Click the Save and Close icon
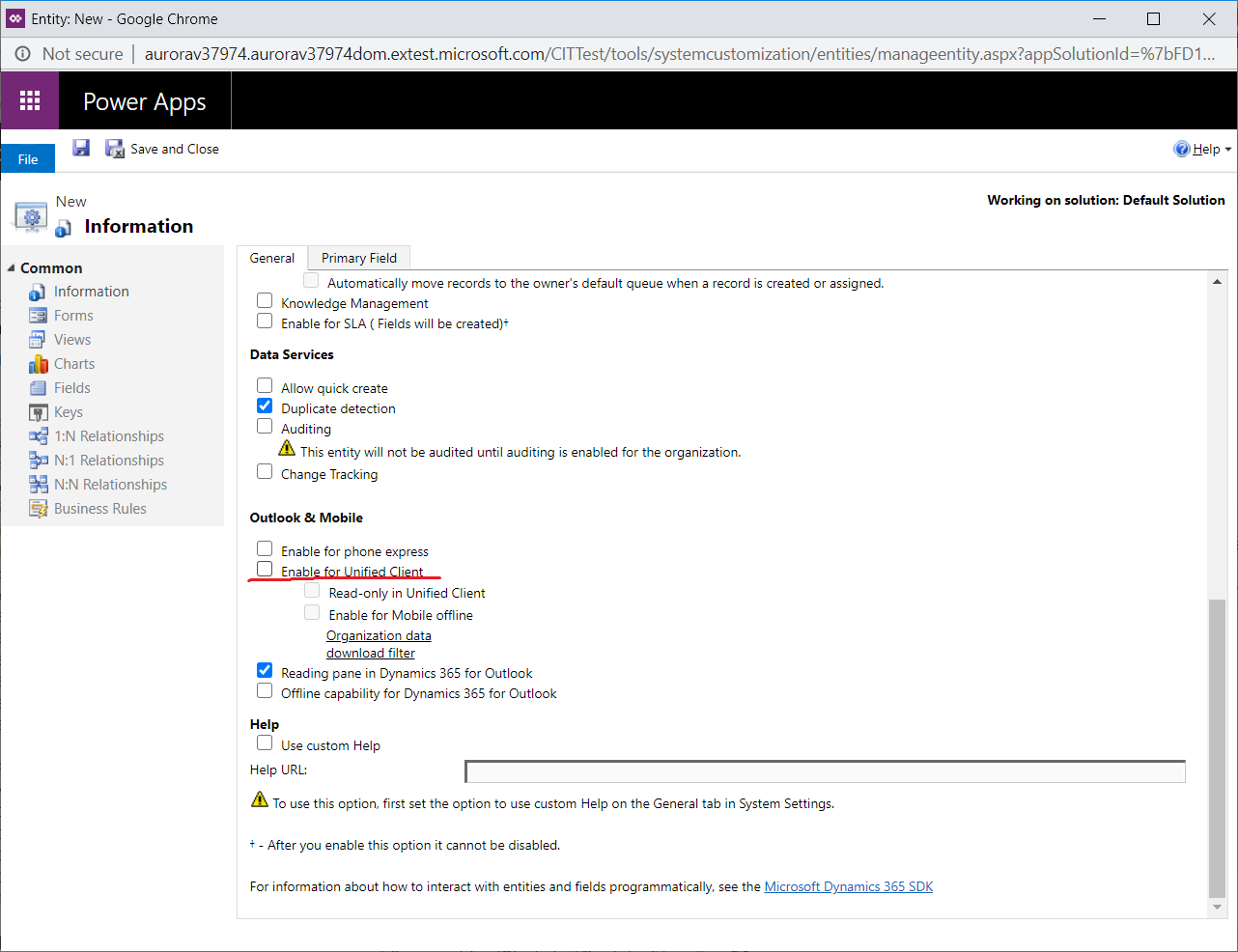 [115, 149]
